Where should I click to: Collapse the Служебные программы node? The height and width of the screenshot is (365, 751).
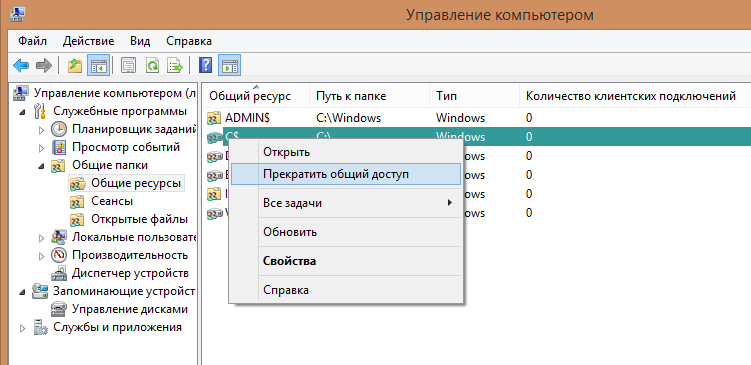coord(23,112)
